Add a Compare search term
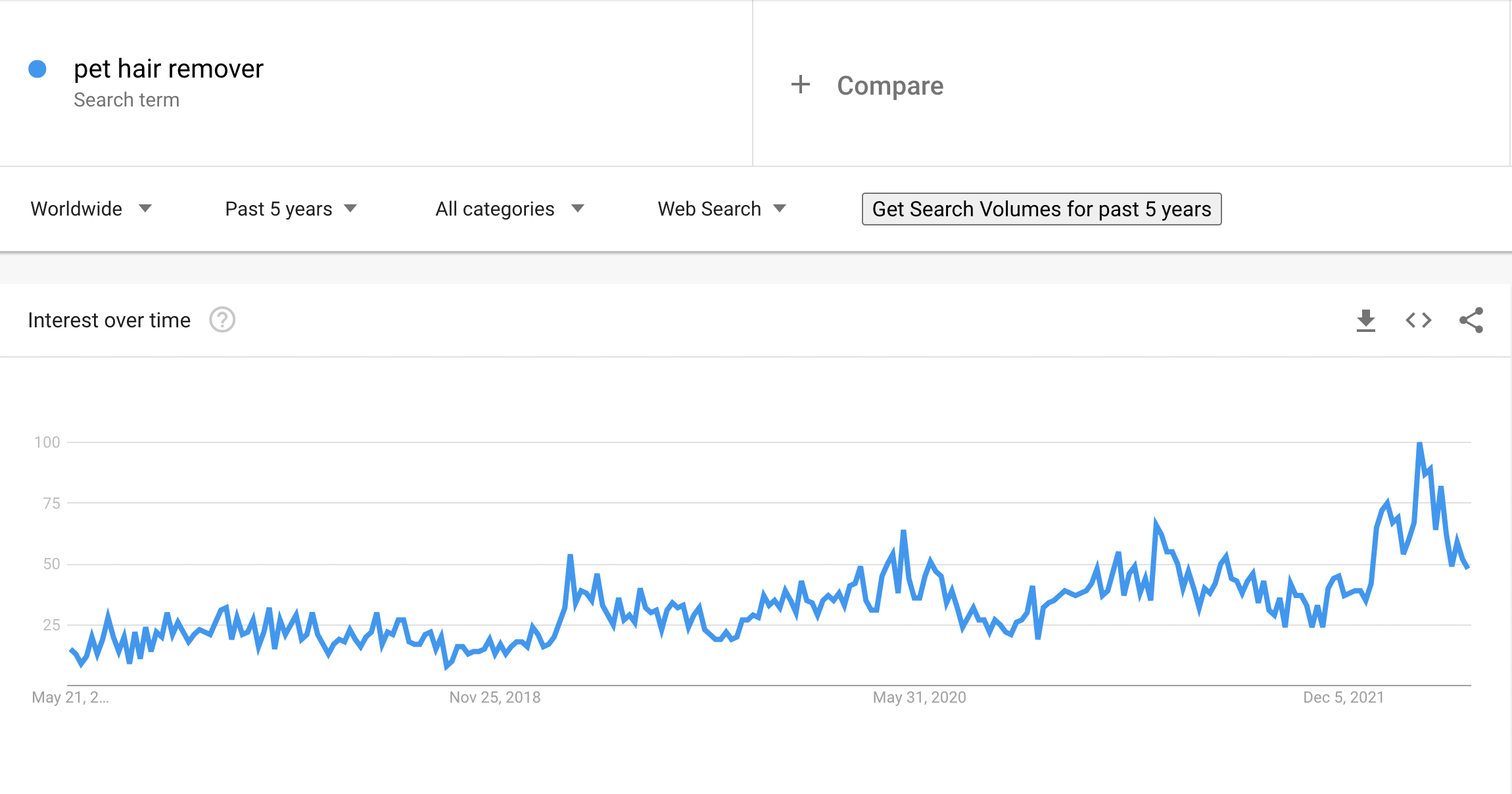This screenshot has width=1512, height=794. point(890,85)
